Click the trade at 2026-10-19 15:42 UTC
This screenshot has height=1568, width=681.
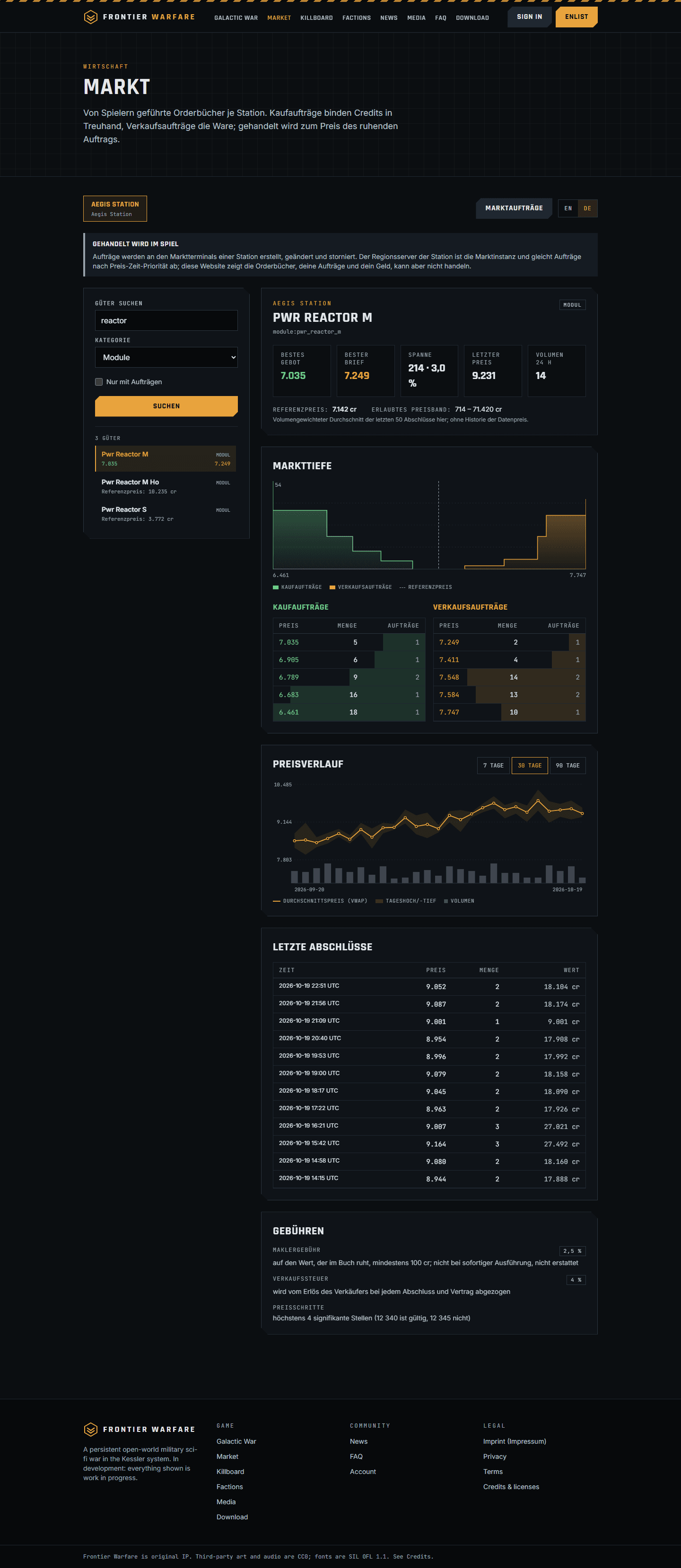429,1144
